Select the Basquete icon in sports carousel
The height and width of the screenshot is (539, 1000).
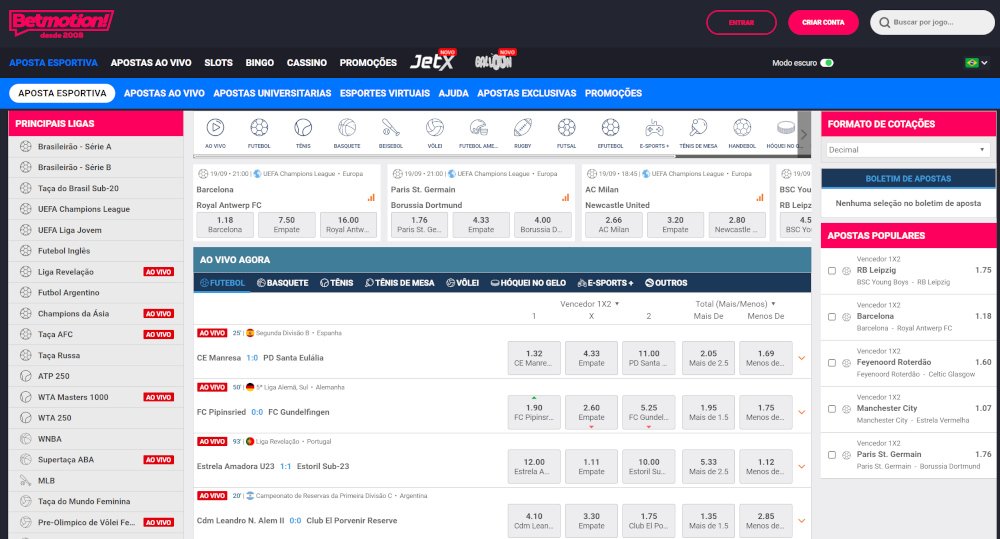(x=347, y=128)
